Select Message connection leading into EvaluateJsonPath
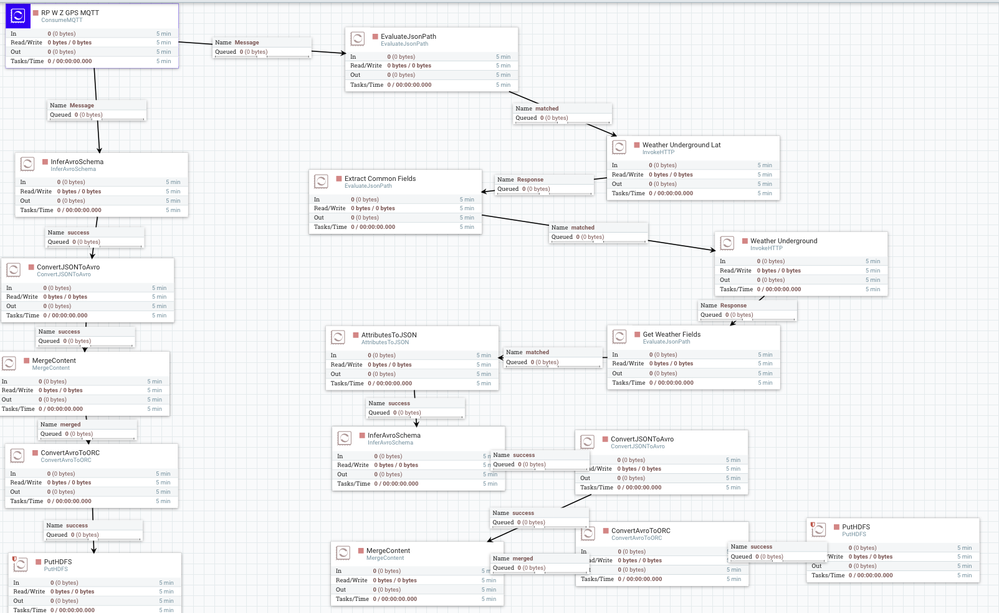Image resolution: width=999 pixels, height=613 pixels. click(x=262, y=47)
